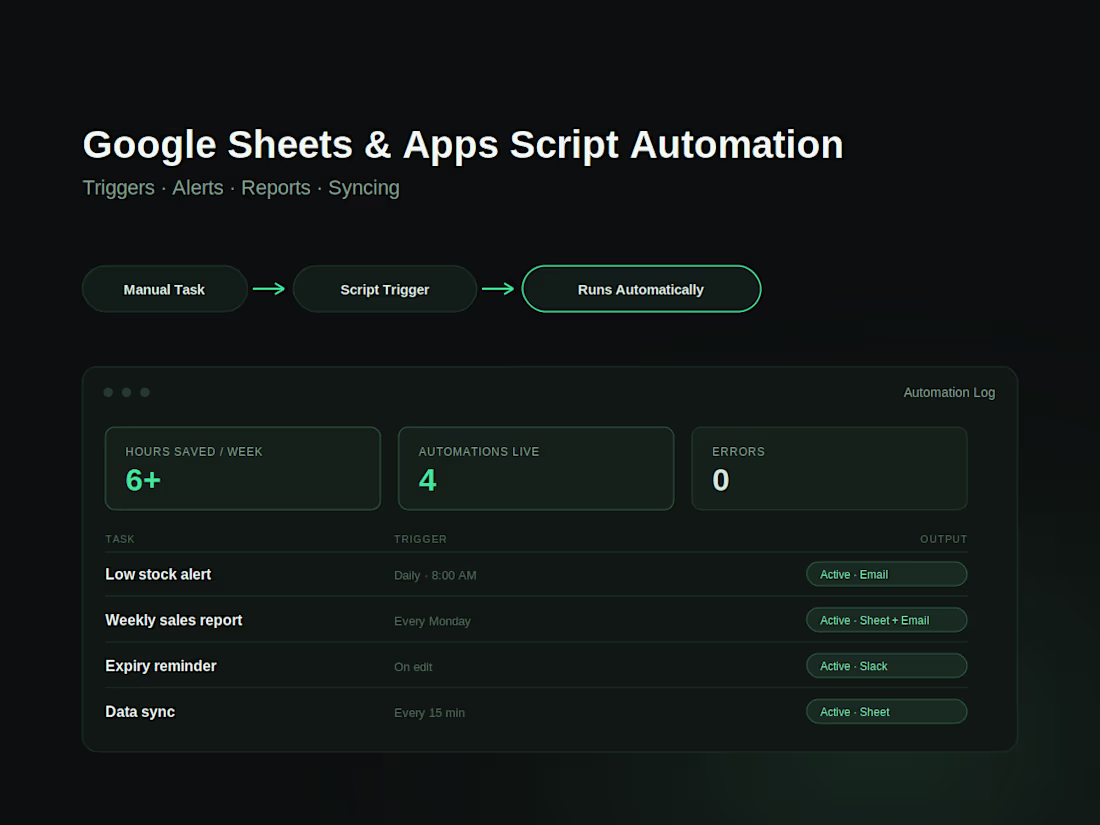Click the Active · Sheet + Email badge
Image resolution: width=1100 pixels, height=825 pixels.
(887, 620)
